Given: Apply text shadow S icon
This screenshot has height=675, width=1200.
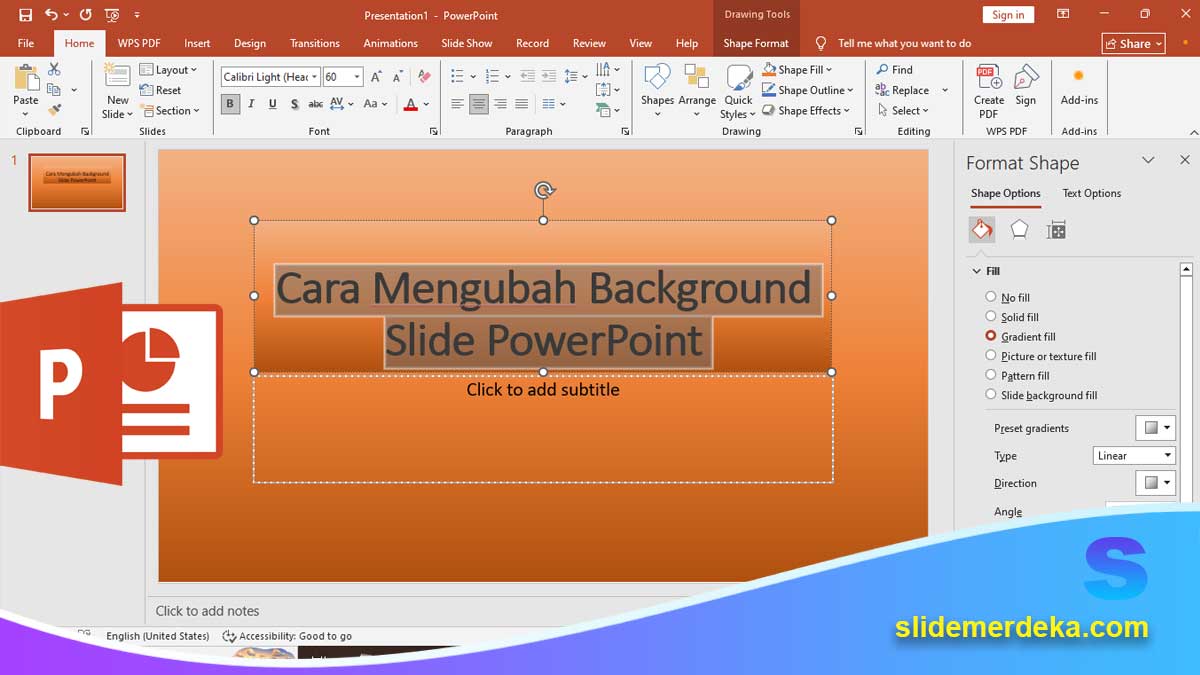Looking at the screenshot, I should tap(293, 104).
